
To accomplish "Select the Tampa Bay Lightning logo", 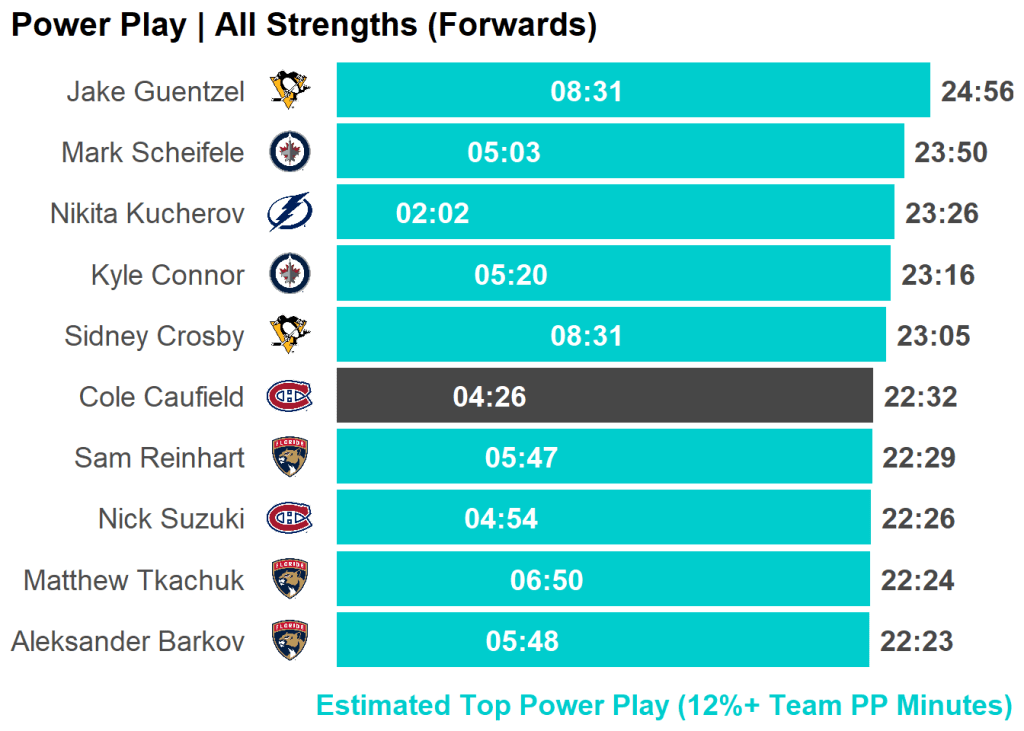I will pos(290,213).
